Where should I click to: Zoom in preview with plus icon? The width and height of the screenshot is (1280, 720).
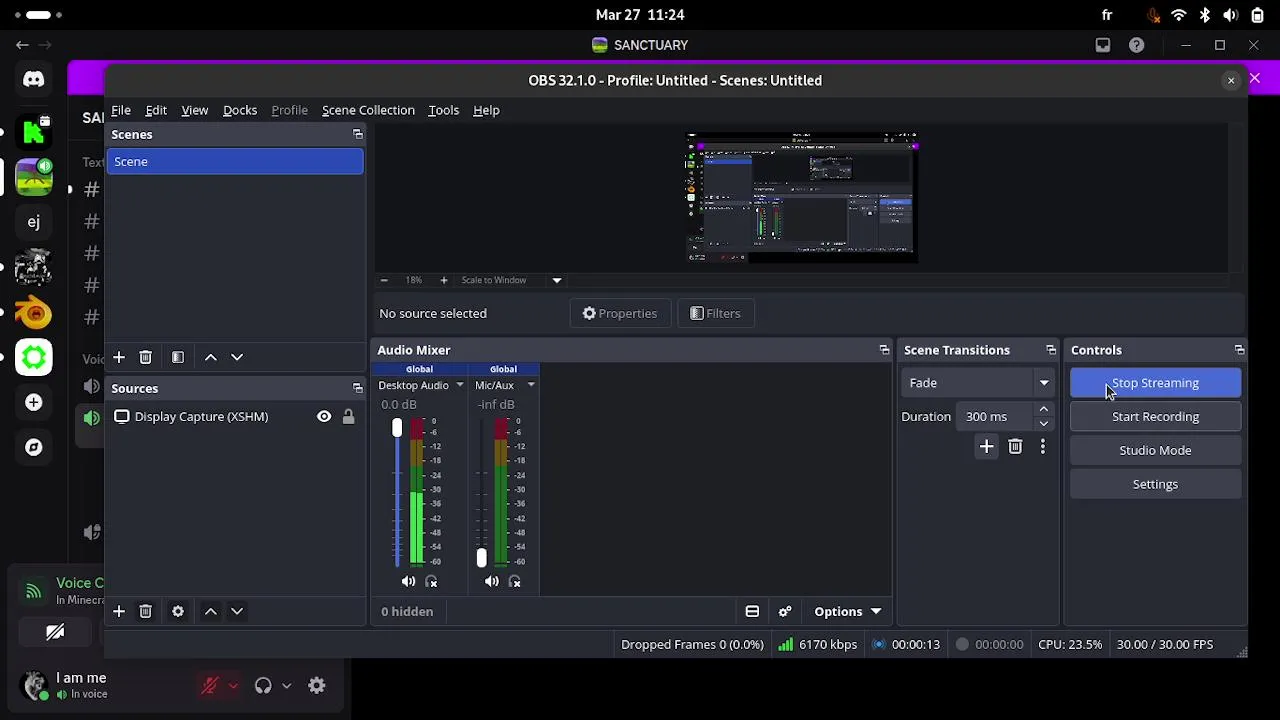point(444,280)
